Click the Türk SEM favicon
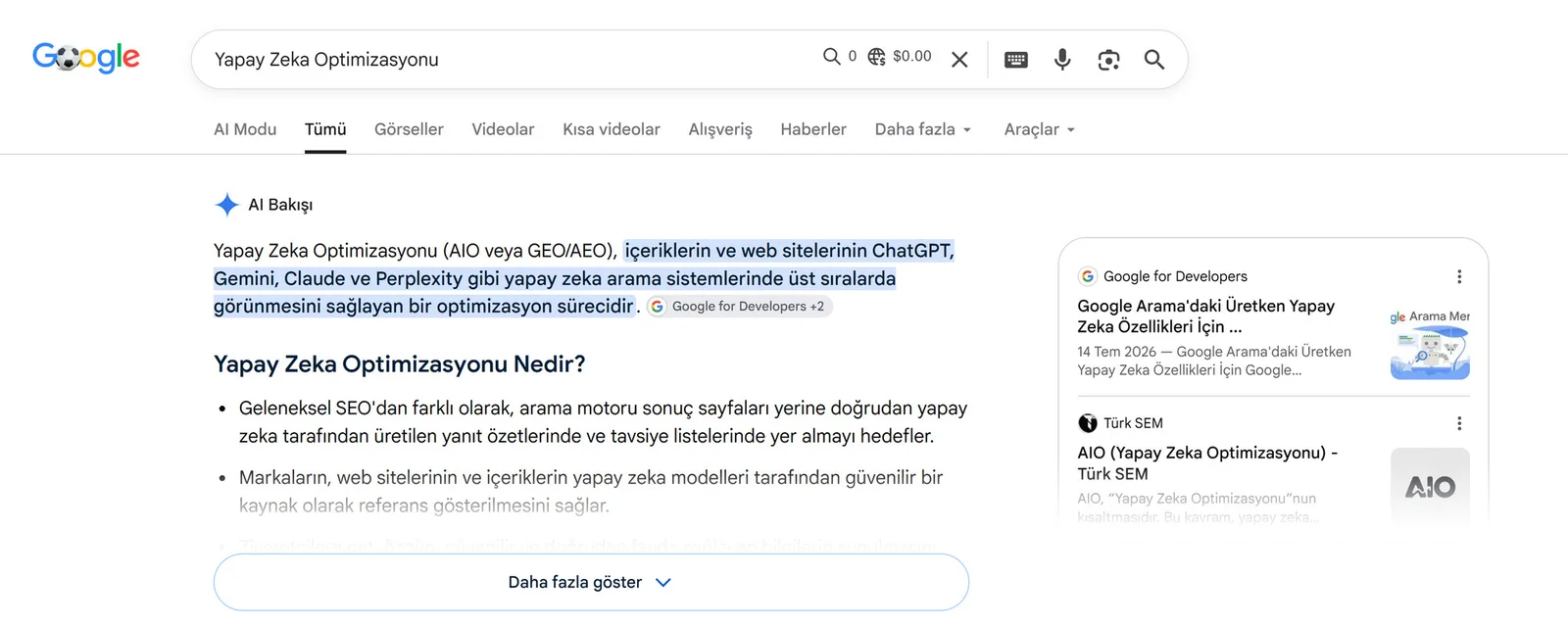 1087,423
